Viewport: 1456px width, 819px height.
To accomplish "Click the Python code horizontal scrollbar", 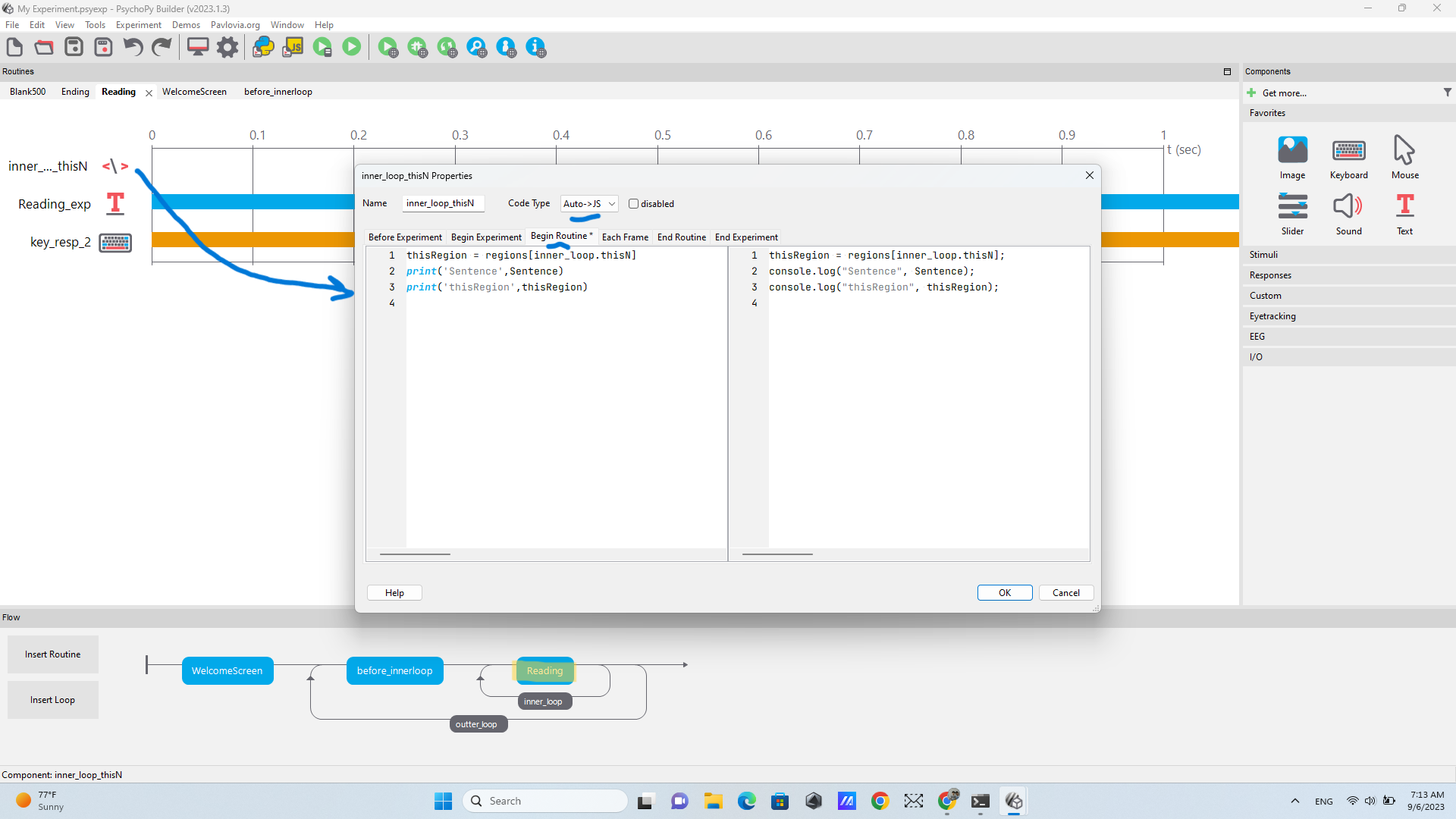I will pos(415,554).
